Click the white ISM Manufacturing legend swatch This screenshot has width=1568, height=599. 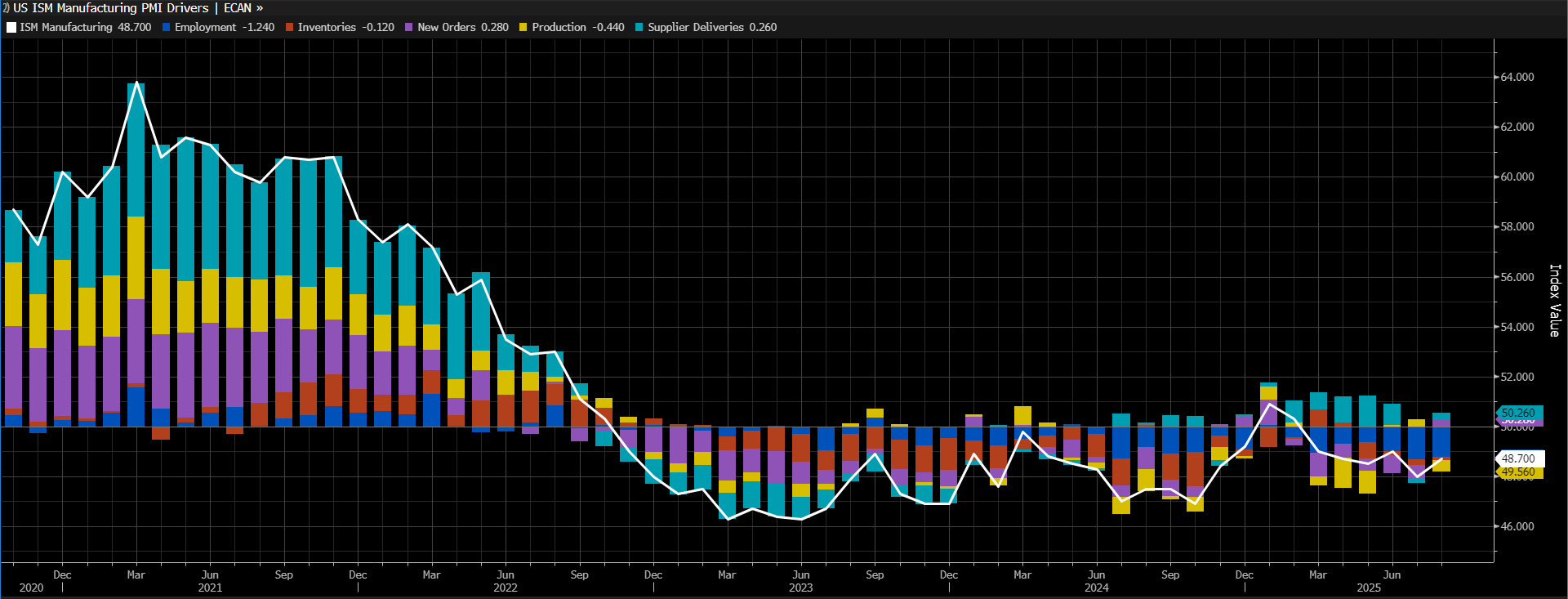[11, 27]
